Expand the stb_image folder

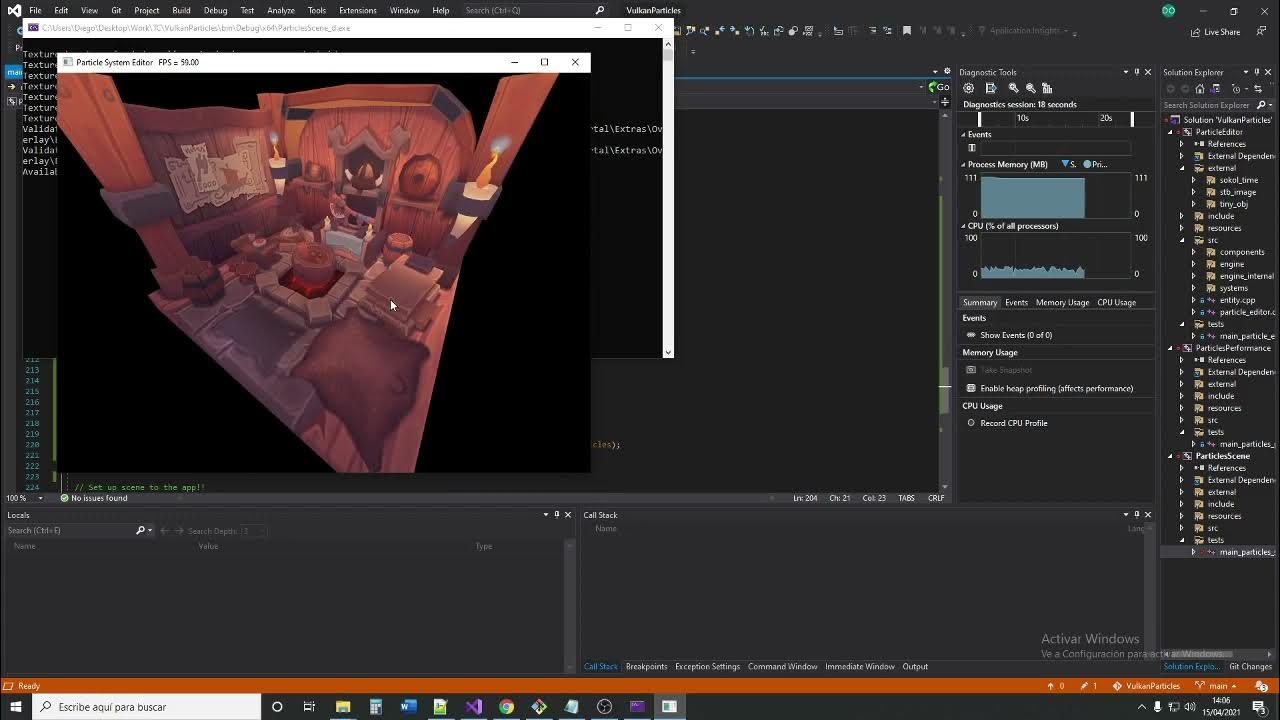click(x=1193, y=192)
